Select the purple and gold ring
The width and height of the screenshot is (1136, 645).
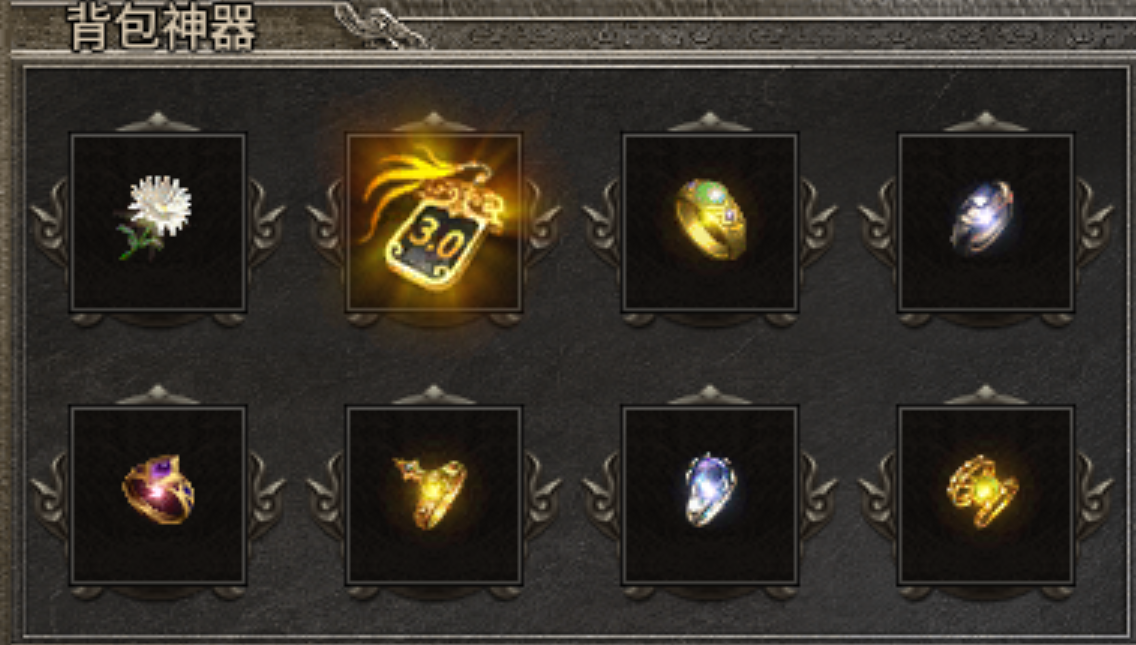pos(158,489)
